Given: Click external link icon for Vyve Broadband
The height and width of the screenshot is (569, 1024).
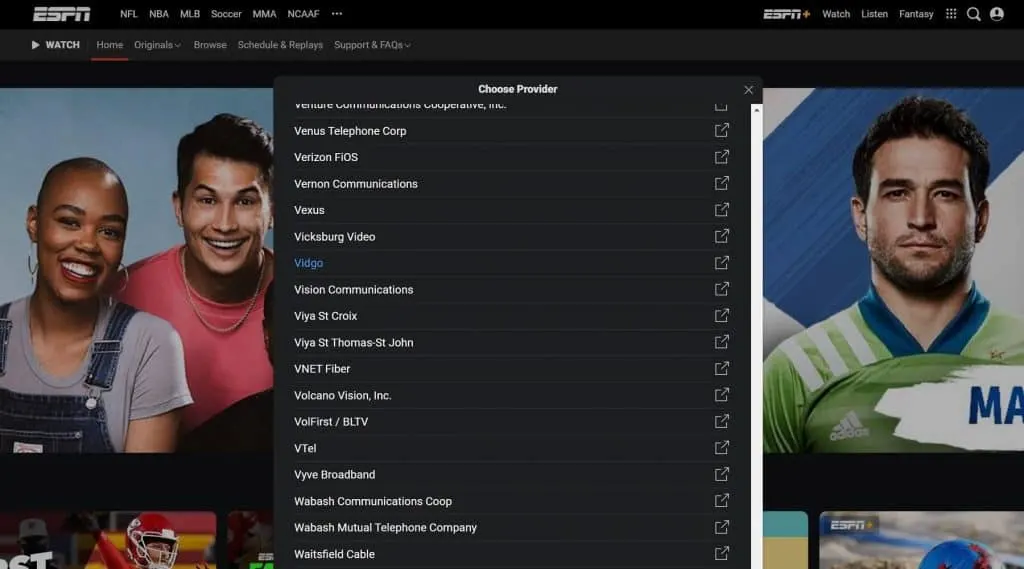Looking at the screenshot, I should [721, 474].
